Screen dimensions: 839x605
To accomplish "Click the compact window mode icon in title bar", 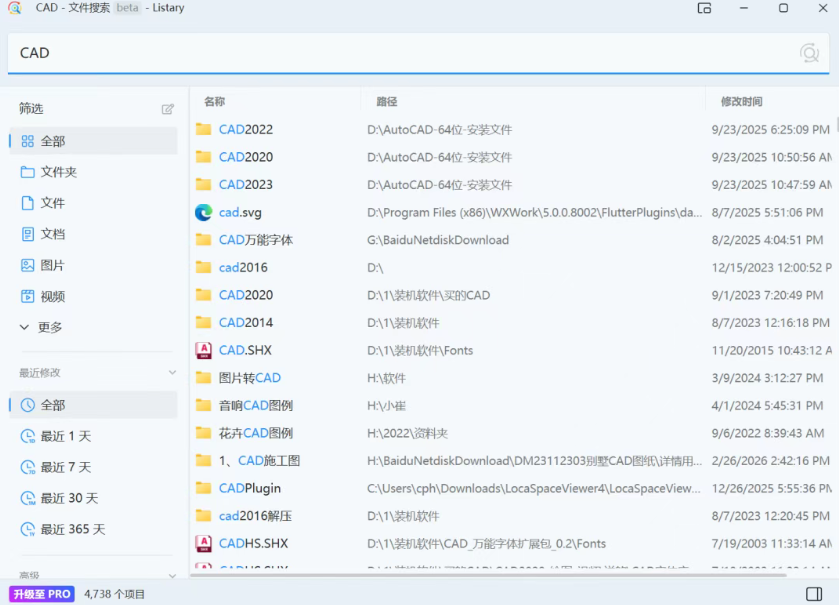I will [704, 8].
